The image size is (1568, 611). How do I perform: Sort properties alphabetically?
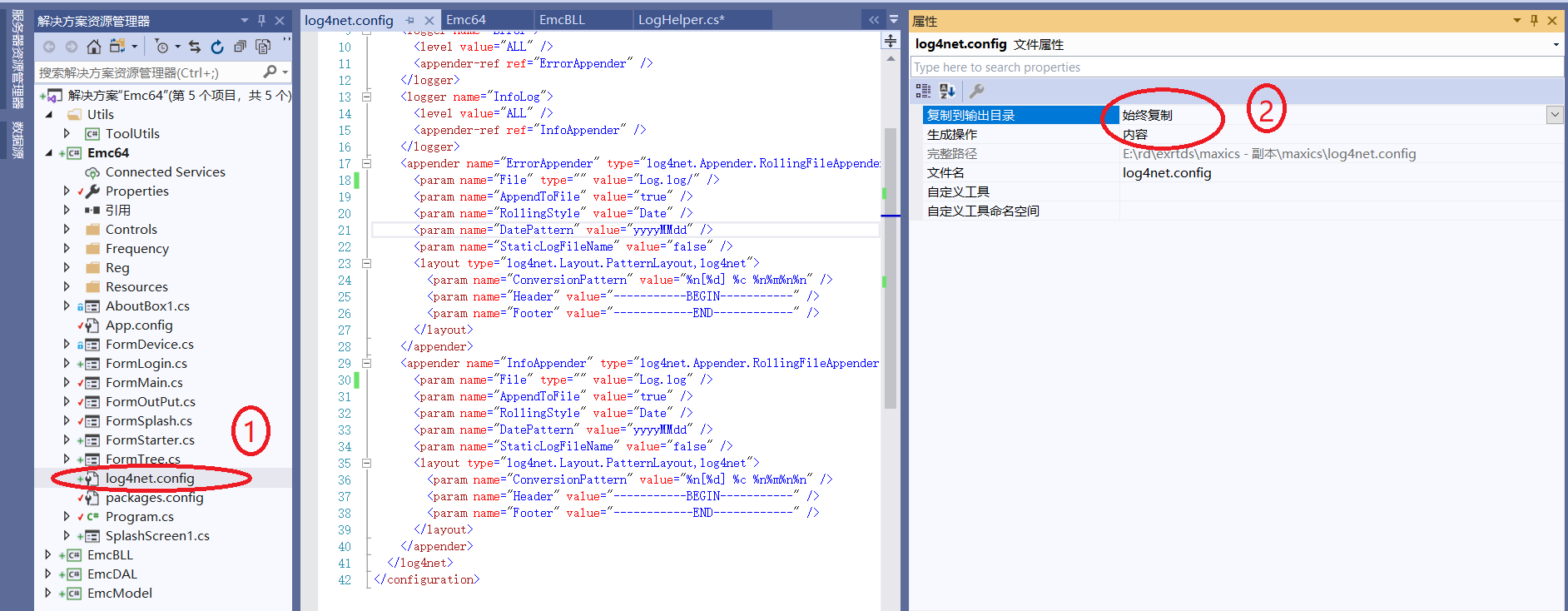947,91
